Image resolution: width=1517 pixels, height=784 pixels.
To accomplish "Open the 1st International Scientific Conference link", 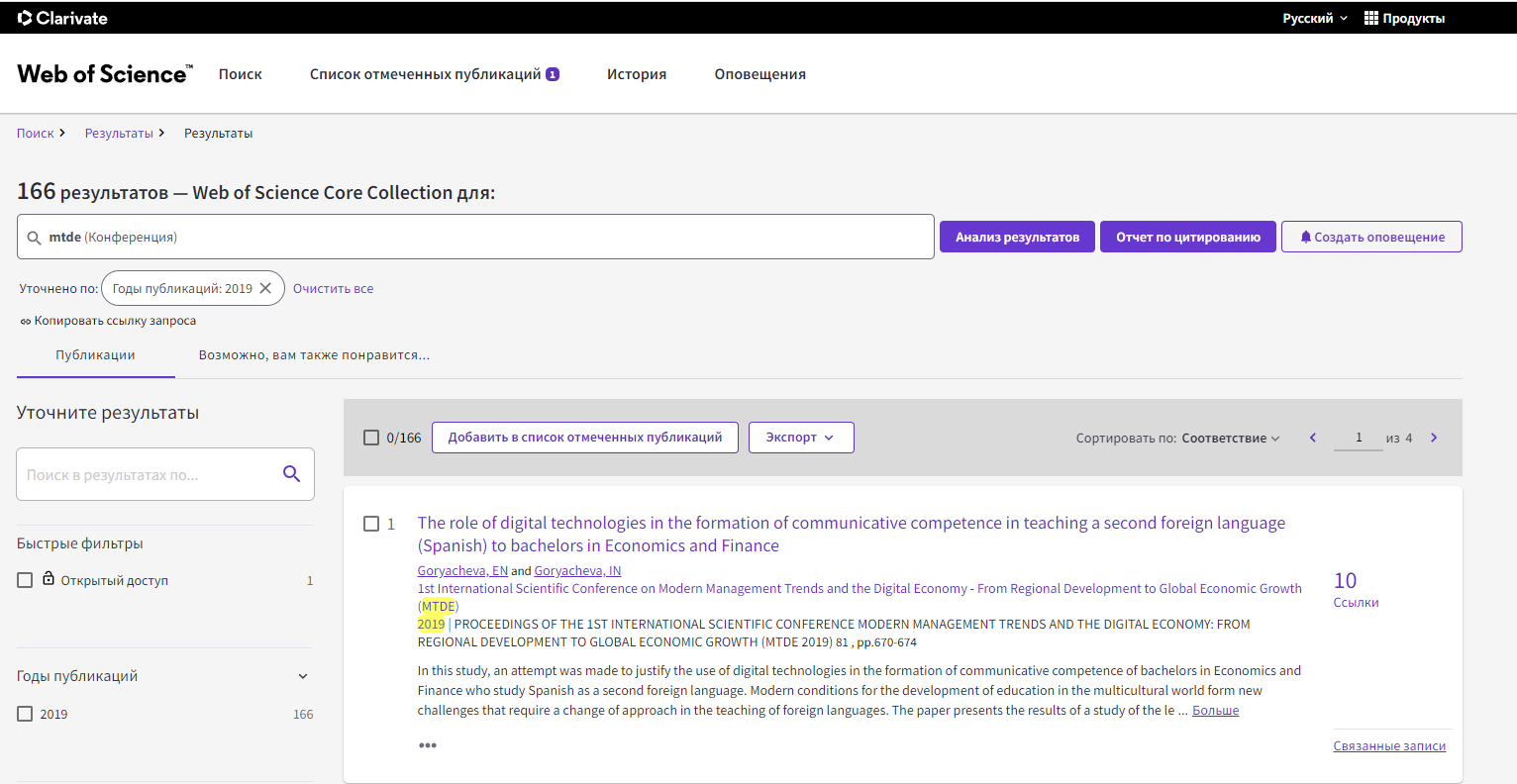I will click(860, 597).
